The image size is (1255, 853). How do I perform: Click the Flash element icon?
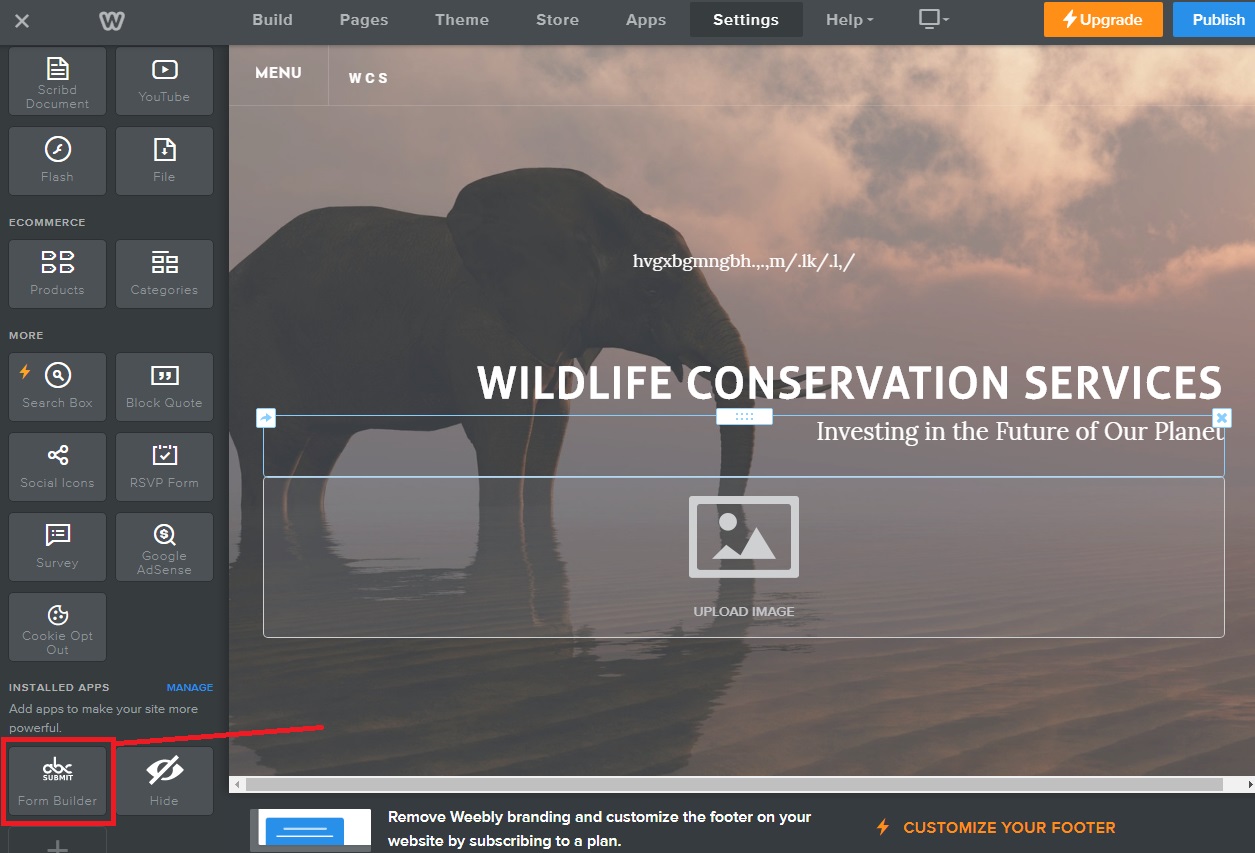pos(57,160)
